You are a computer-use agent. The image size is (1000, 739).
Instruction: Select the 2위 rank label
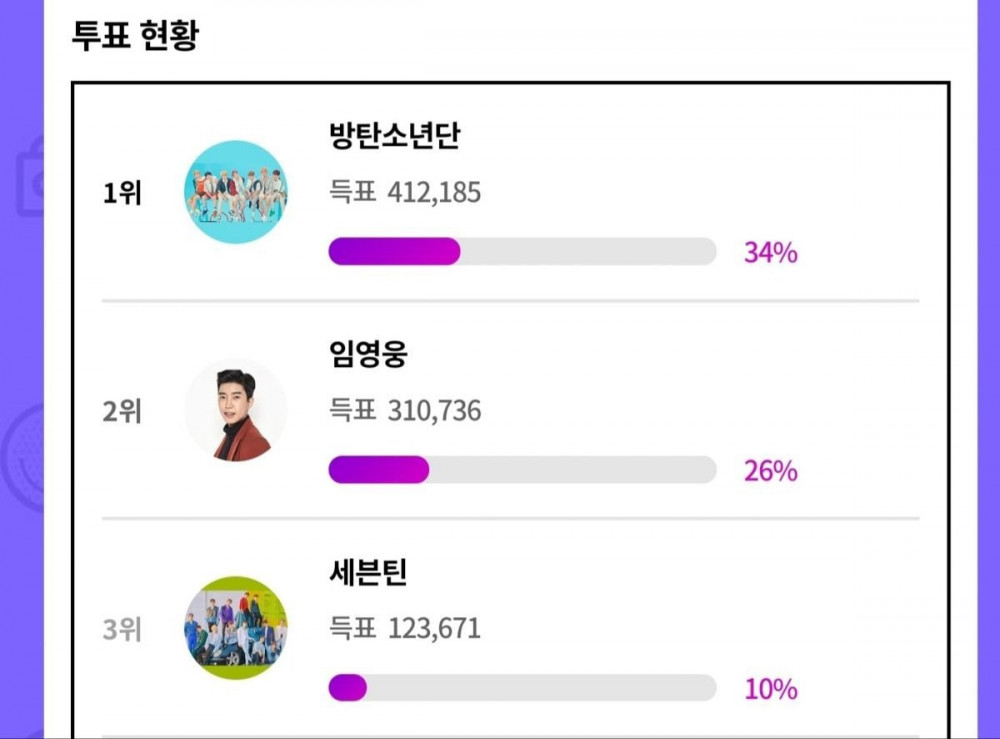(122, 411)
